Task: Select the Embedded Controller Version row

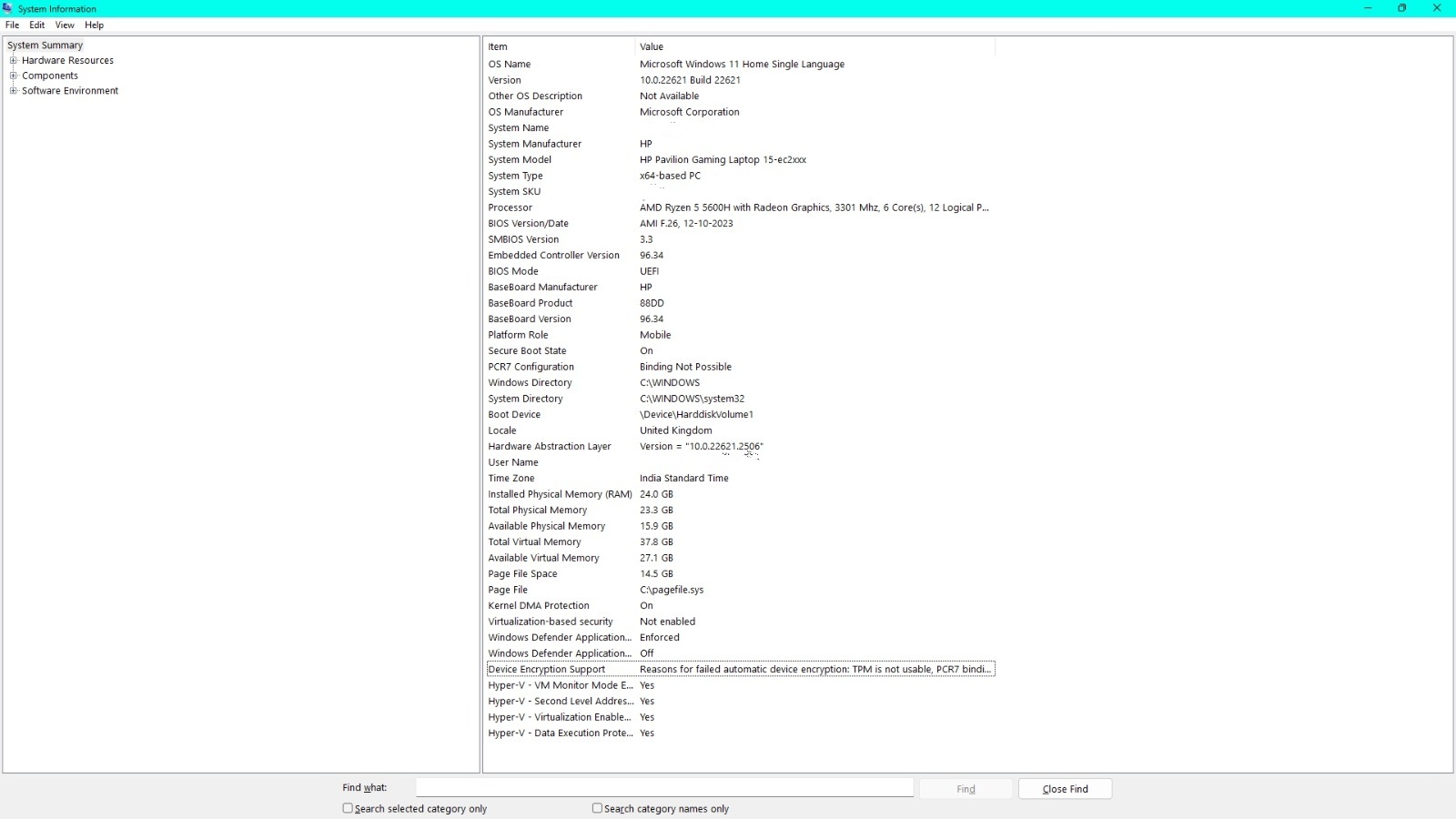Action: click(740, 255)
